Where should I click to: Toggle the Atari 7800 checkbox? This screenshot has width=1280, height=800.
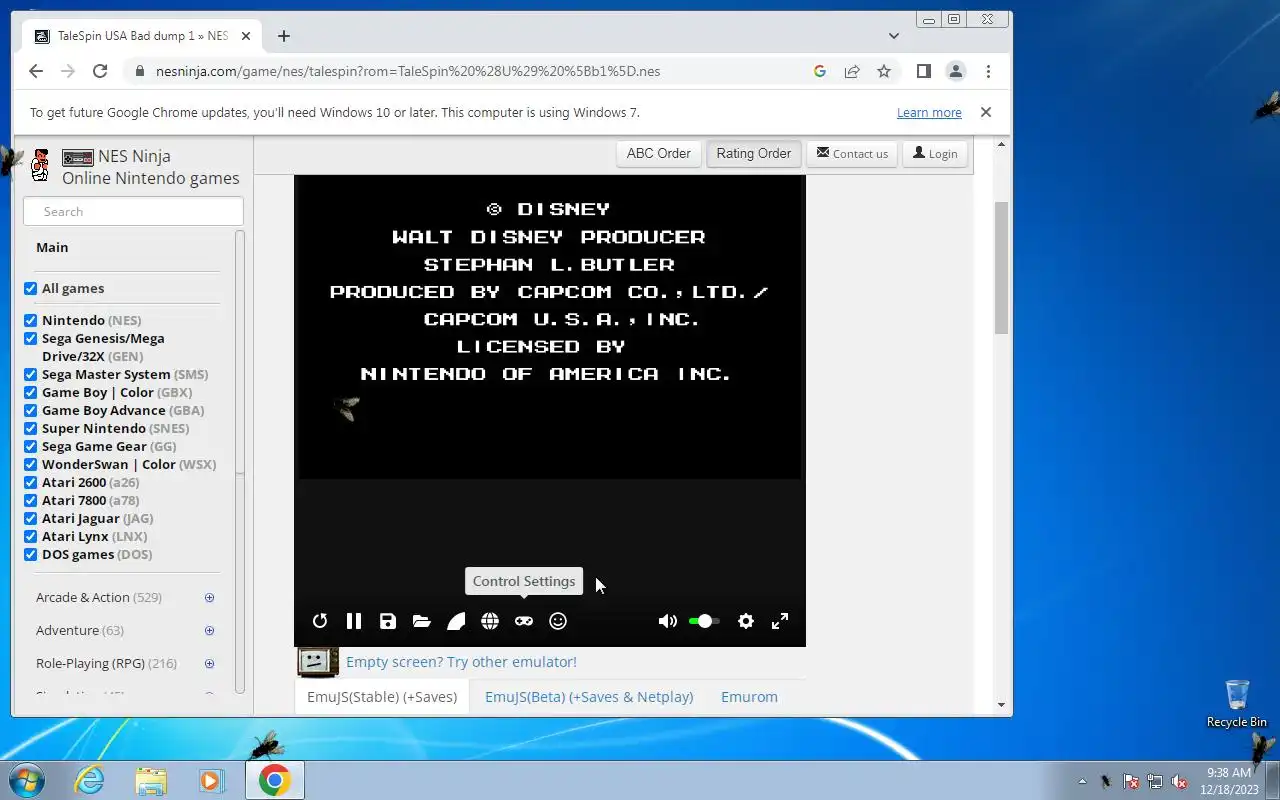30,500
